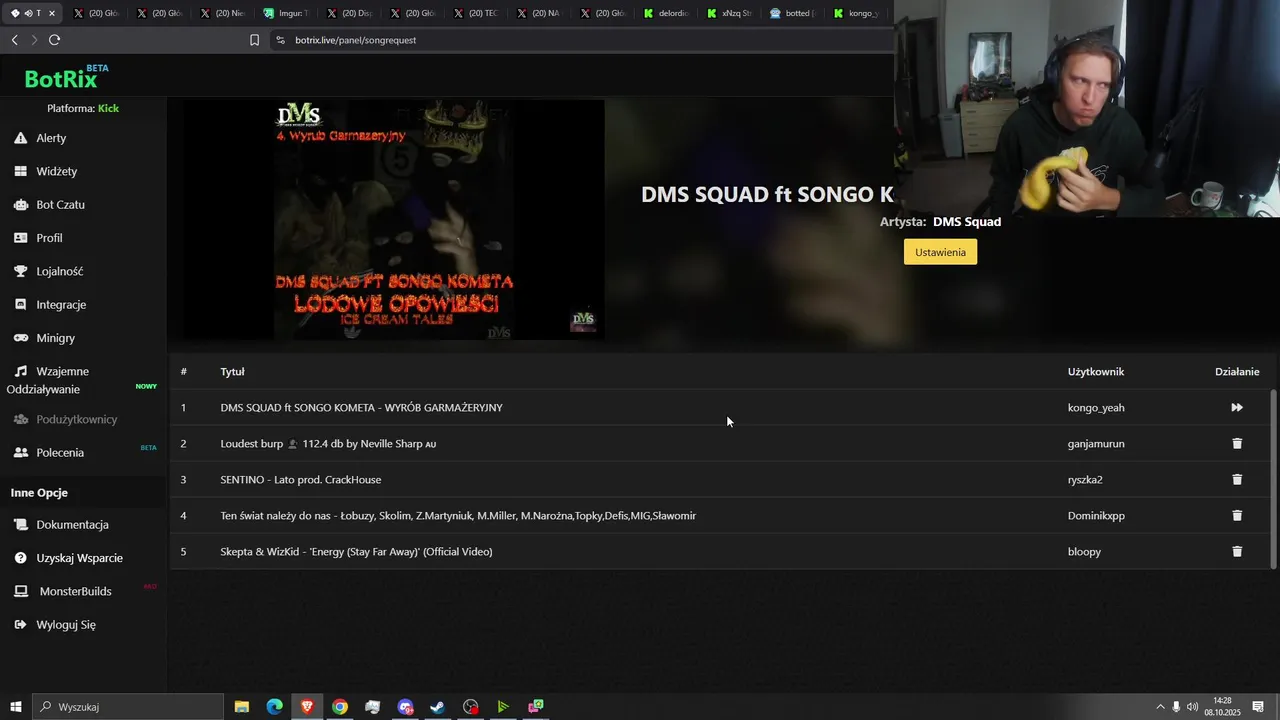1280x720 pixels.
Task: Click the music note icon for Wzajemne Oddziaływanie
Action: (20, 371)
